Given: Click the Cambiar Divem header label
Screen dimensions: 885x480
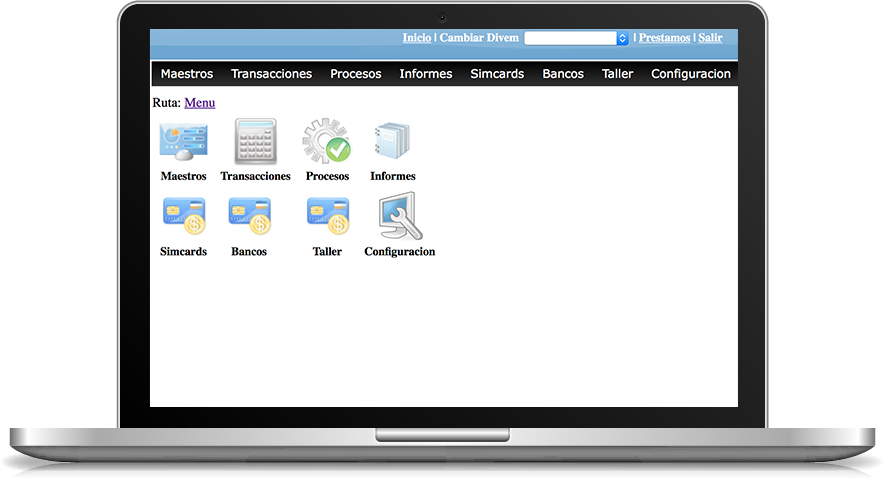Looking at the screenshot, I should coord(479,38).
